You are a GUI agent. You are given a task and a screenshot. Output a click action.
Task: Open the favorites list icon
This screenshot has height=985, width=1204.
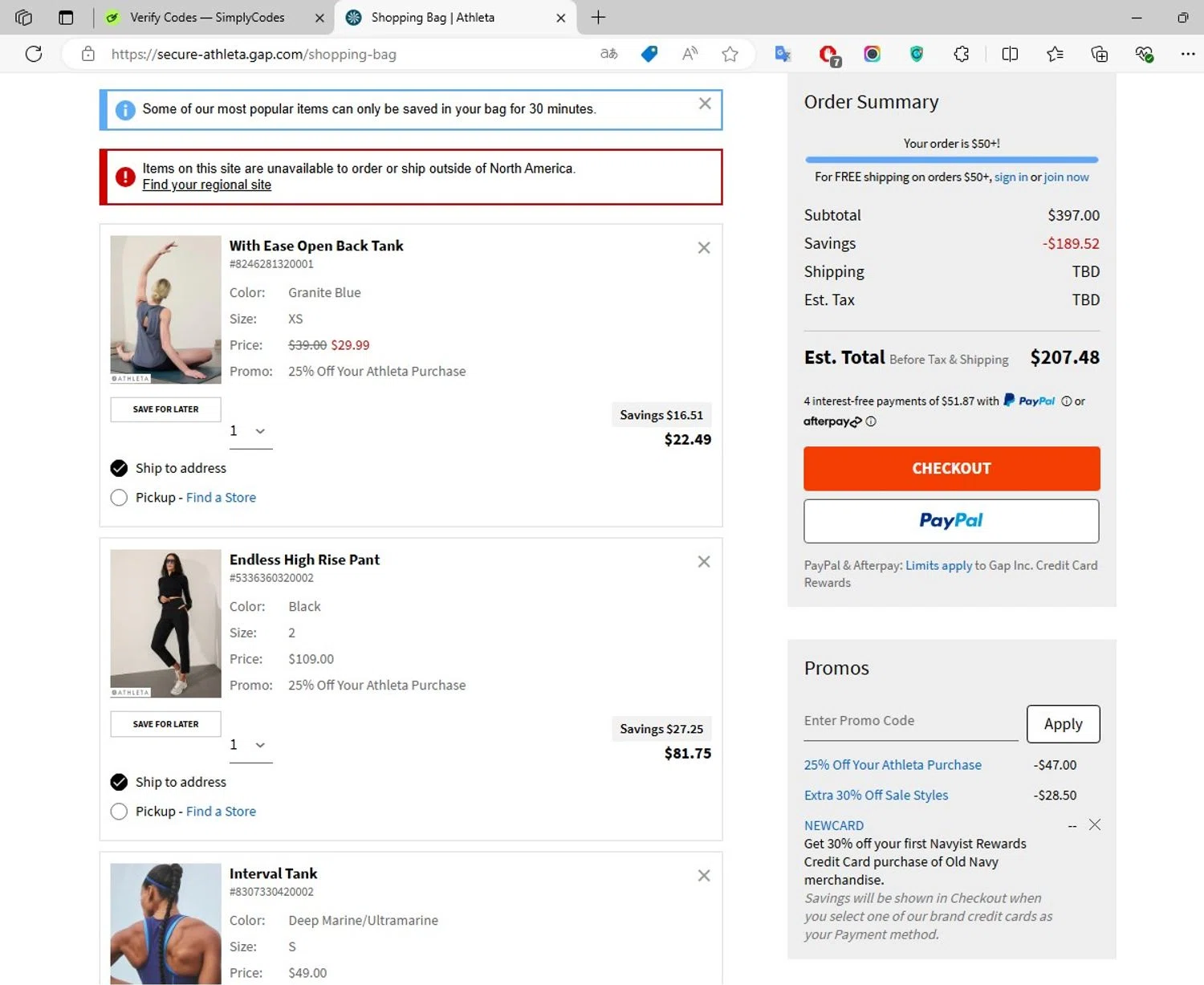click(1055, 54)
